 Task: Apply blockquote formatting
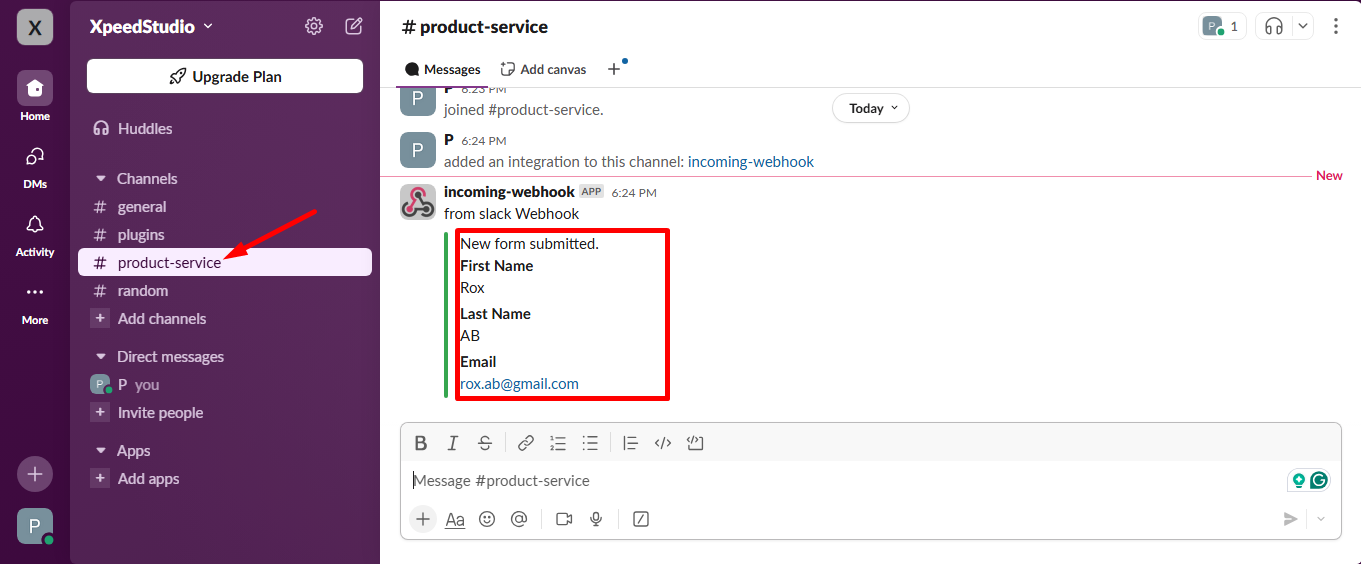pos(630,443)
